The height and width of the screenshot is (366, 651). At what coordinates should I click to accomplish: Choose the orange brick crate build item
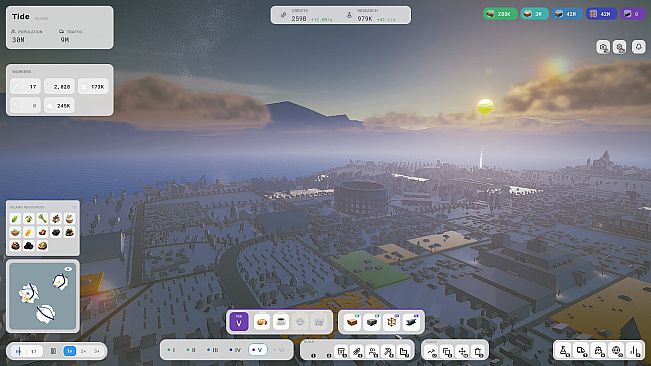352,322
